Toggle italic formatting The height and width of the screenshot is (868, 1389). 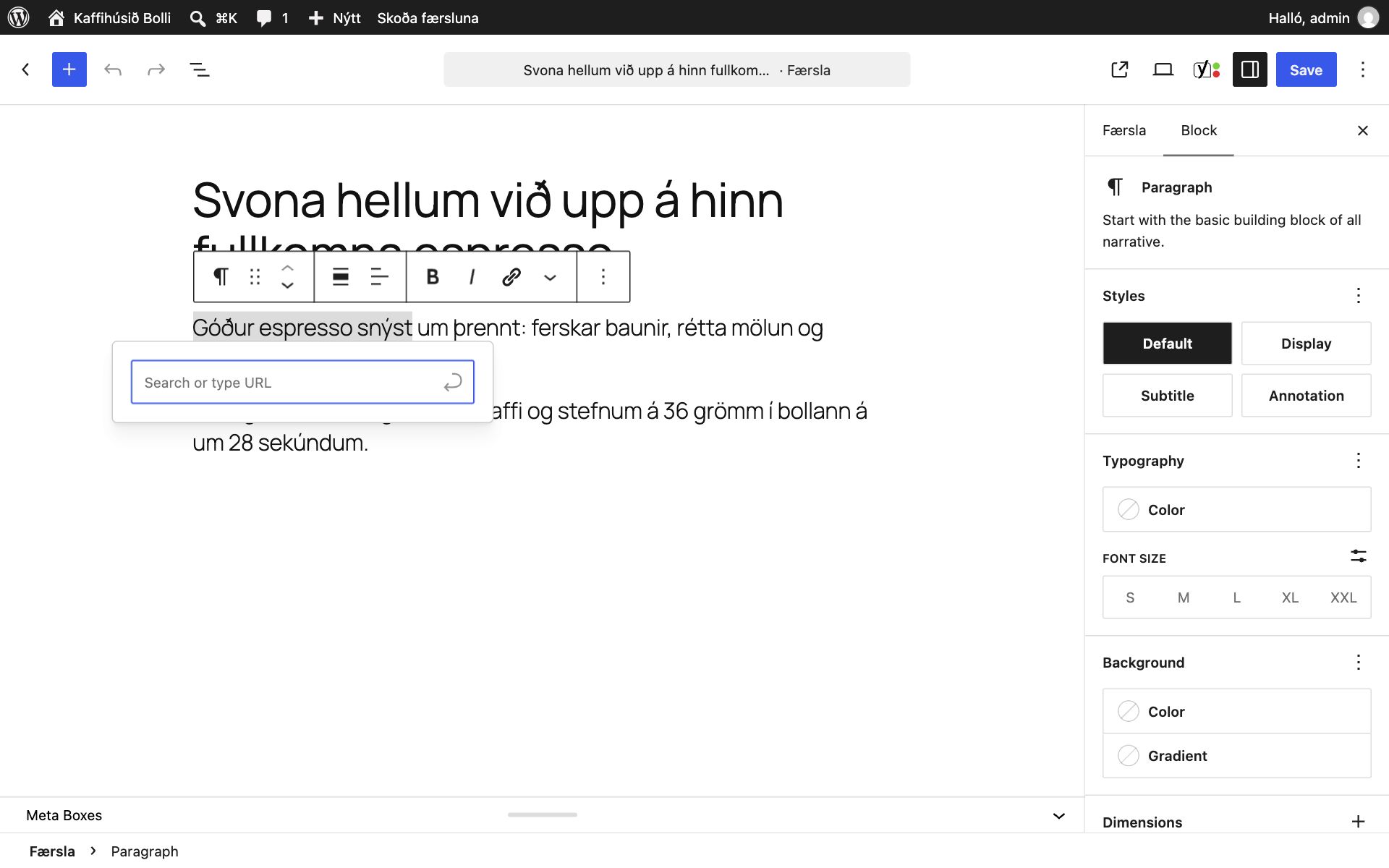pyautogui.click(x=472, y=276)
